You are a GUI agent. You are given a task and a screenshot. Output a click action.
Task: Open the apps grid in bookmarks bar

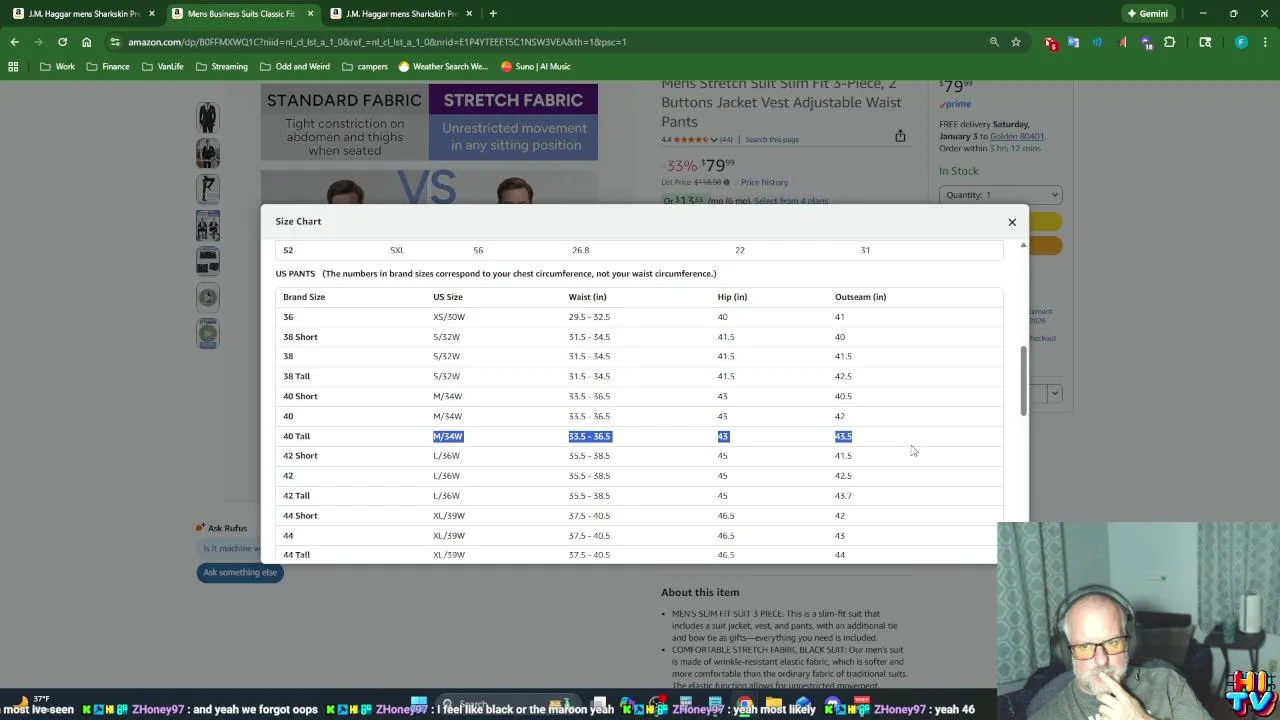click(13, 66)
